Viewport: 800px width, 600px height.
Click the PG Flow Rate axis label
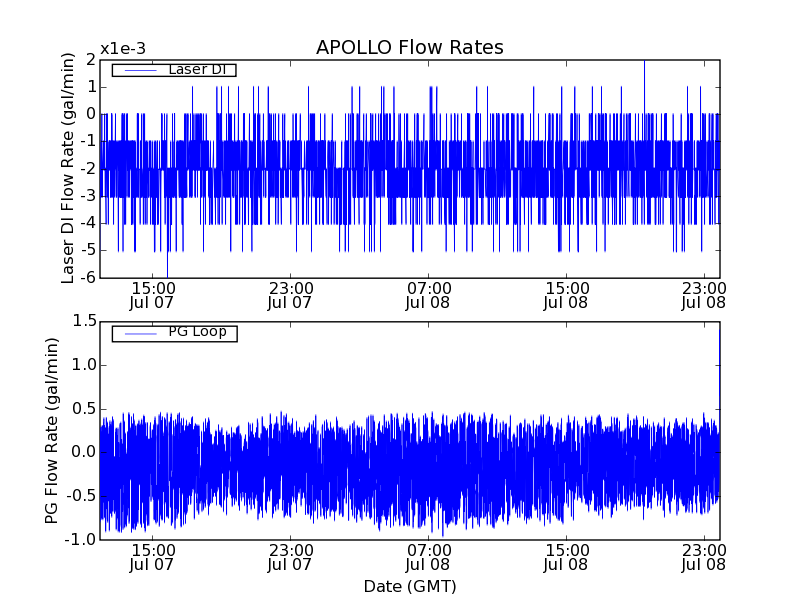coord(52,431)
